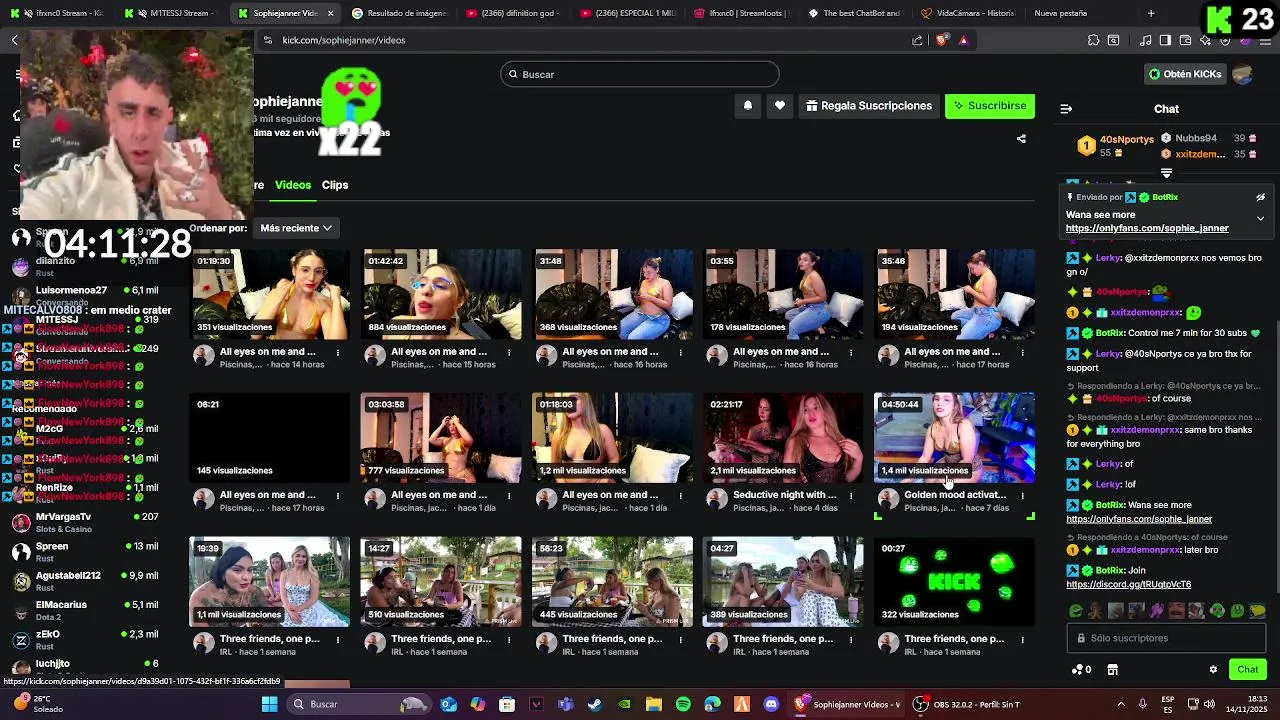Screen dimensions: 1280x720
Task: Click username 40sNportys in chat leaderboard
Action: [x=1126, y=139]
